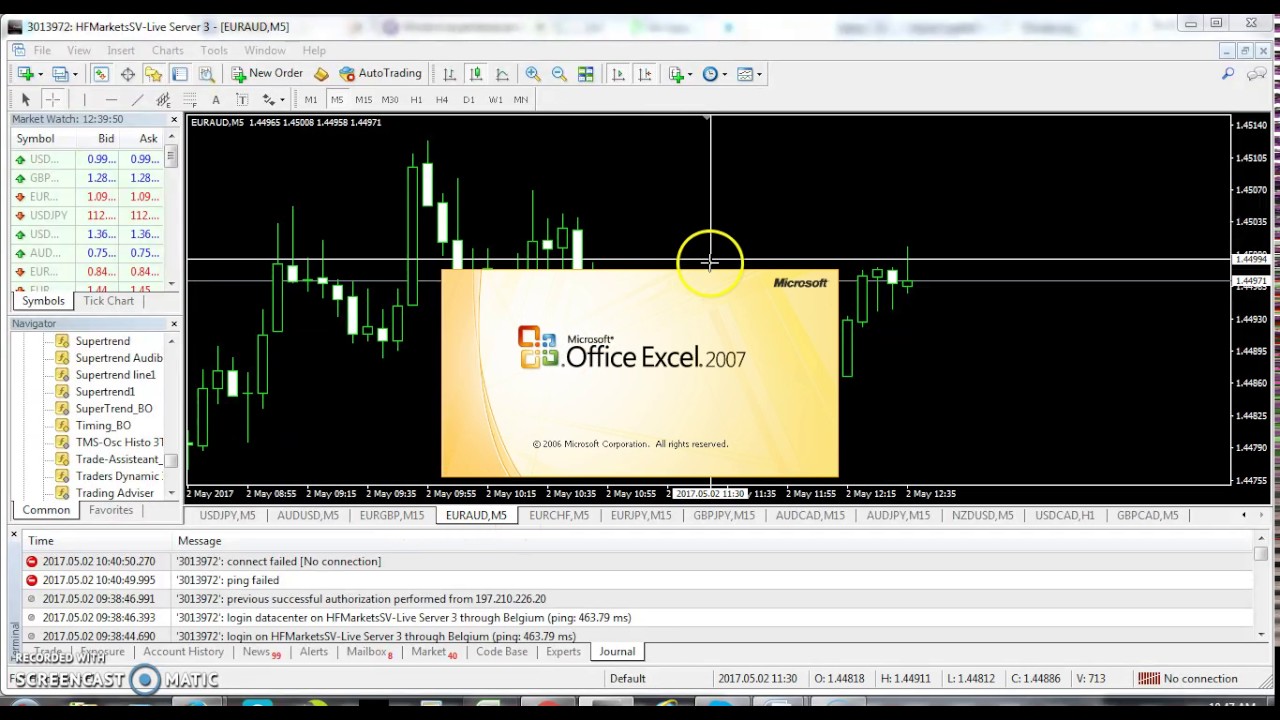The height and width of the screenshot is (720, 1280).
Task: Tile chart windows with grid icon
Action: (586, 74)
